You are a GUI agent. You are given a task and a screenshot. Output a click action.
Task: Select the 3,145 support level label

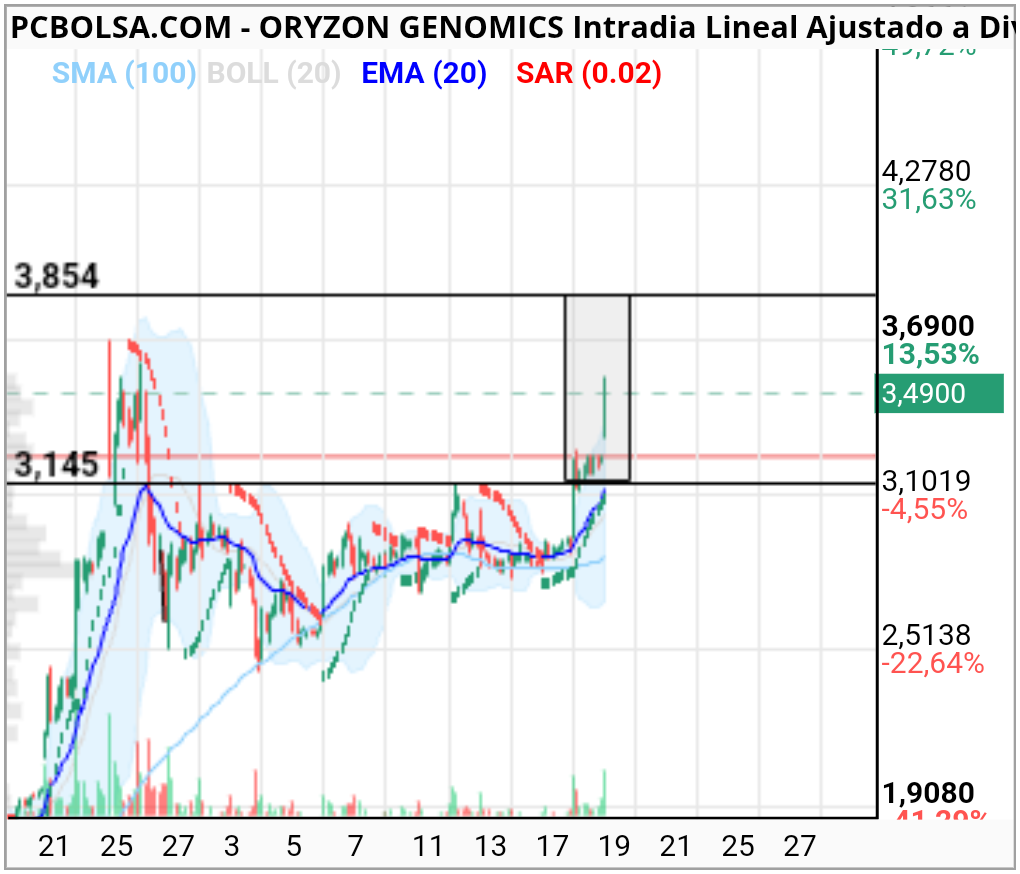click(x=57, y=464)
